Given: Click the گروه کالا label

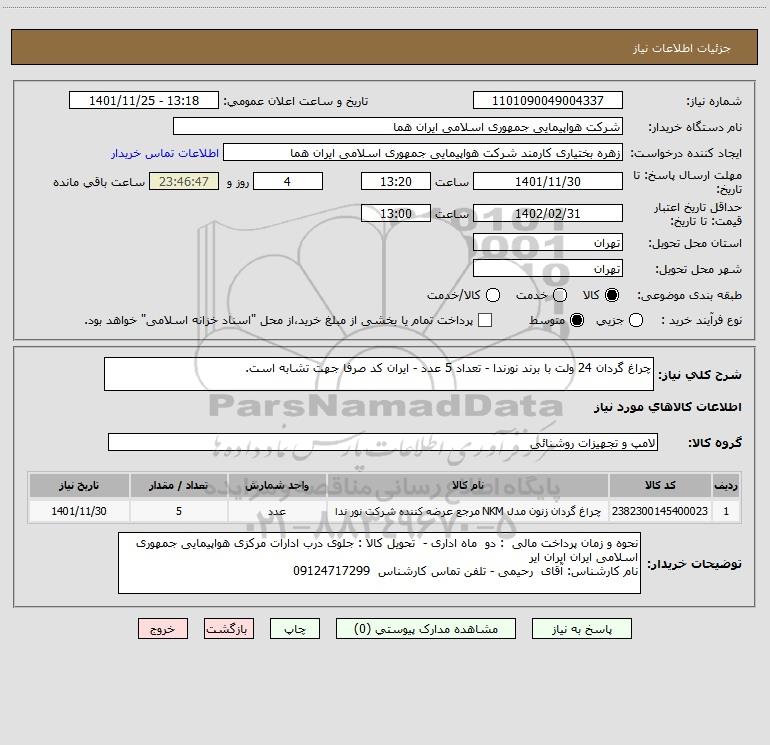Looking at the screenshot, I should click(715, 442).
